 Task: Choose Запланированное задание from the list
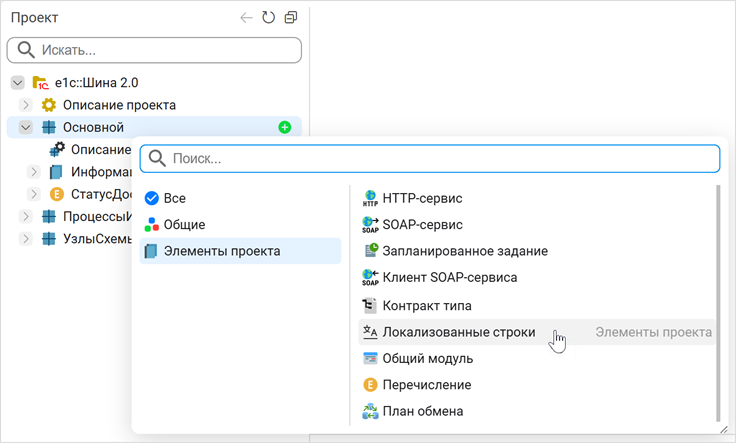click(537, 251)
